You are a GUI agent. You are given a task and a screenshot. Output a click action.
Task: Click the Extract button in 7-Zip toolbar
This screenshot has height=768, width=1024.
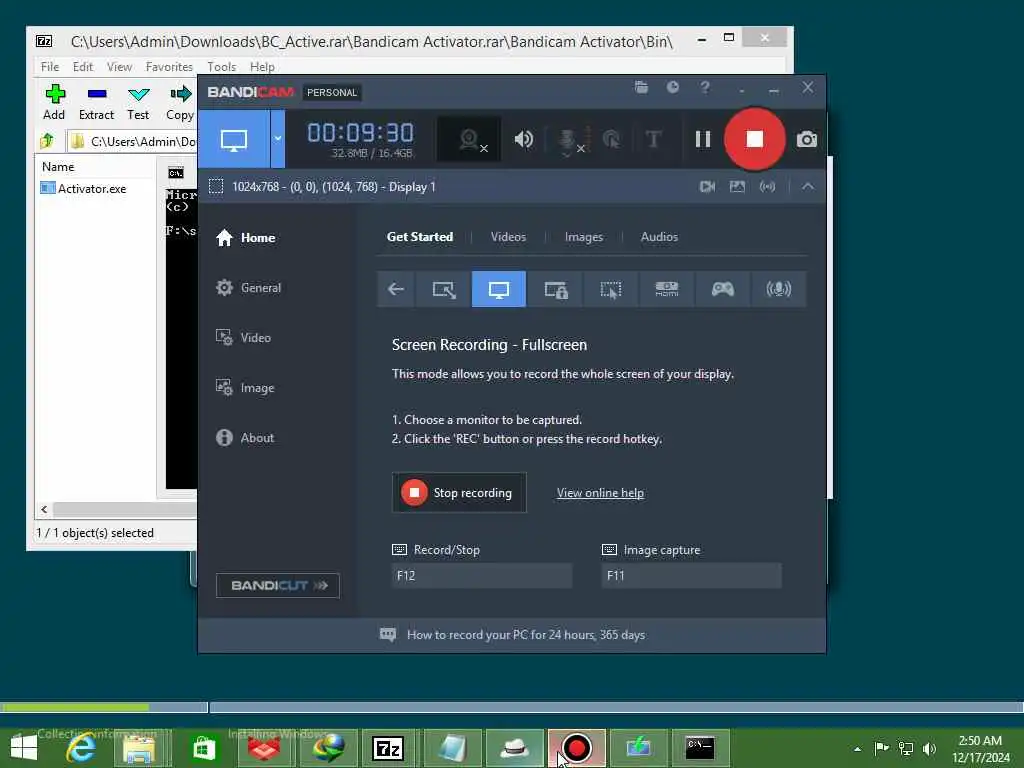97,103
